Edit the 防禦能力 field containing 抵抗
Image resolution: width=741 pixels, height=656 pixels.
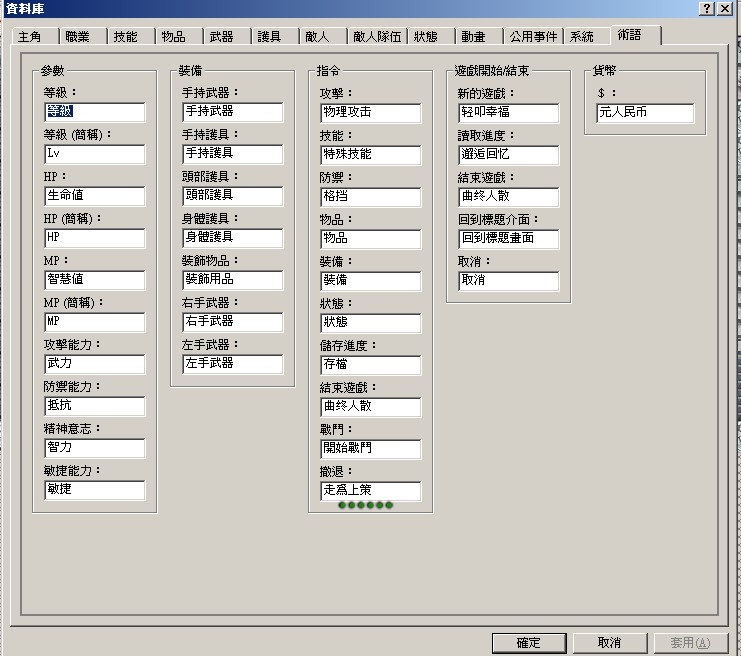[95, 406]
